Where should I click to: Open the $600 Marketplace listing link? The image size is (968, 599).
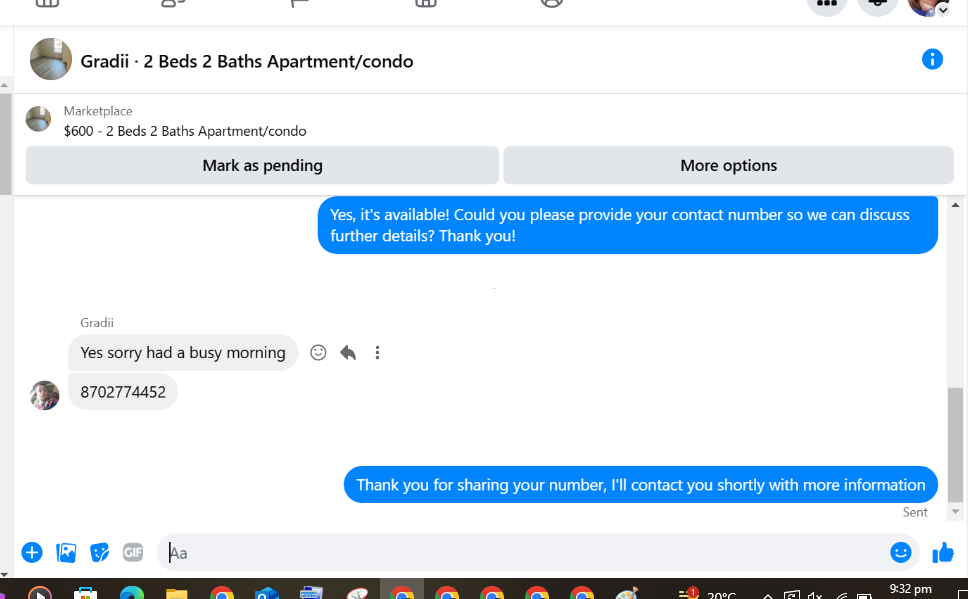(x=185, y=131)
